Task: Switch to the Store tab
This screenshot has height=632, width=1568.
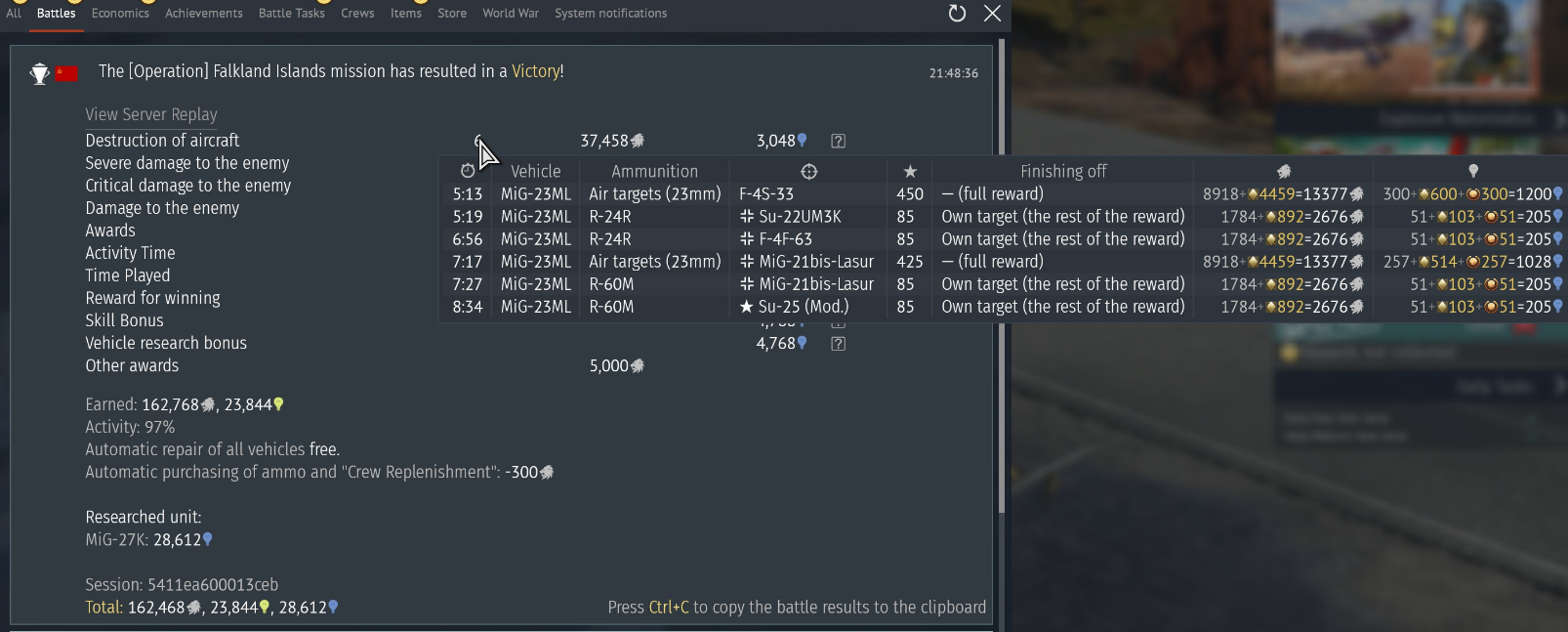Action: (452, 14)
